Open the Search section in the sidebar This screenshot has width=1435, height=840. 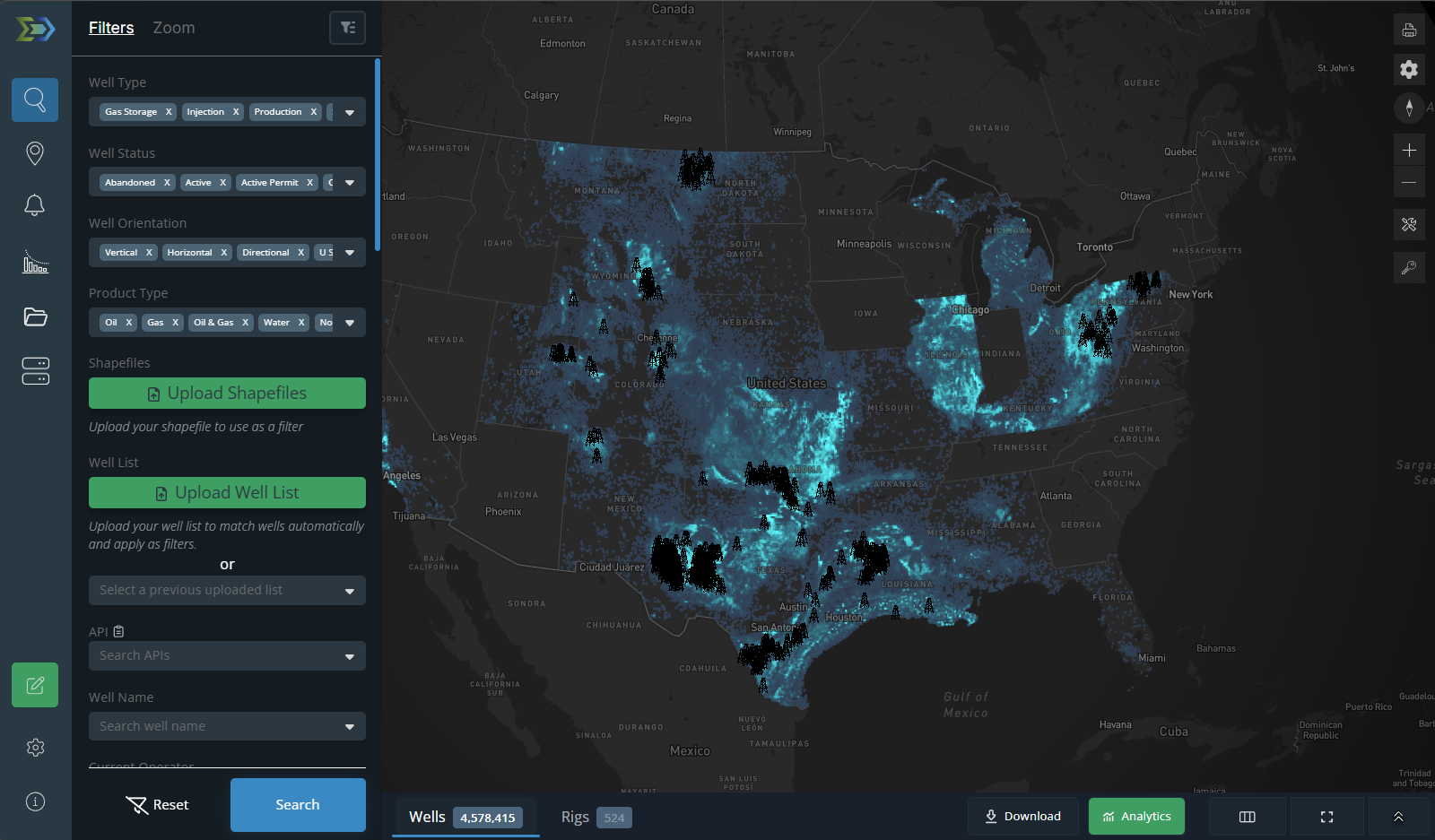(35, 100)
